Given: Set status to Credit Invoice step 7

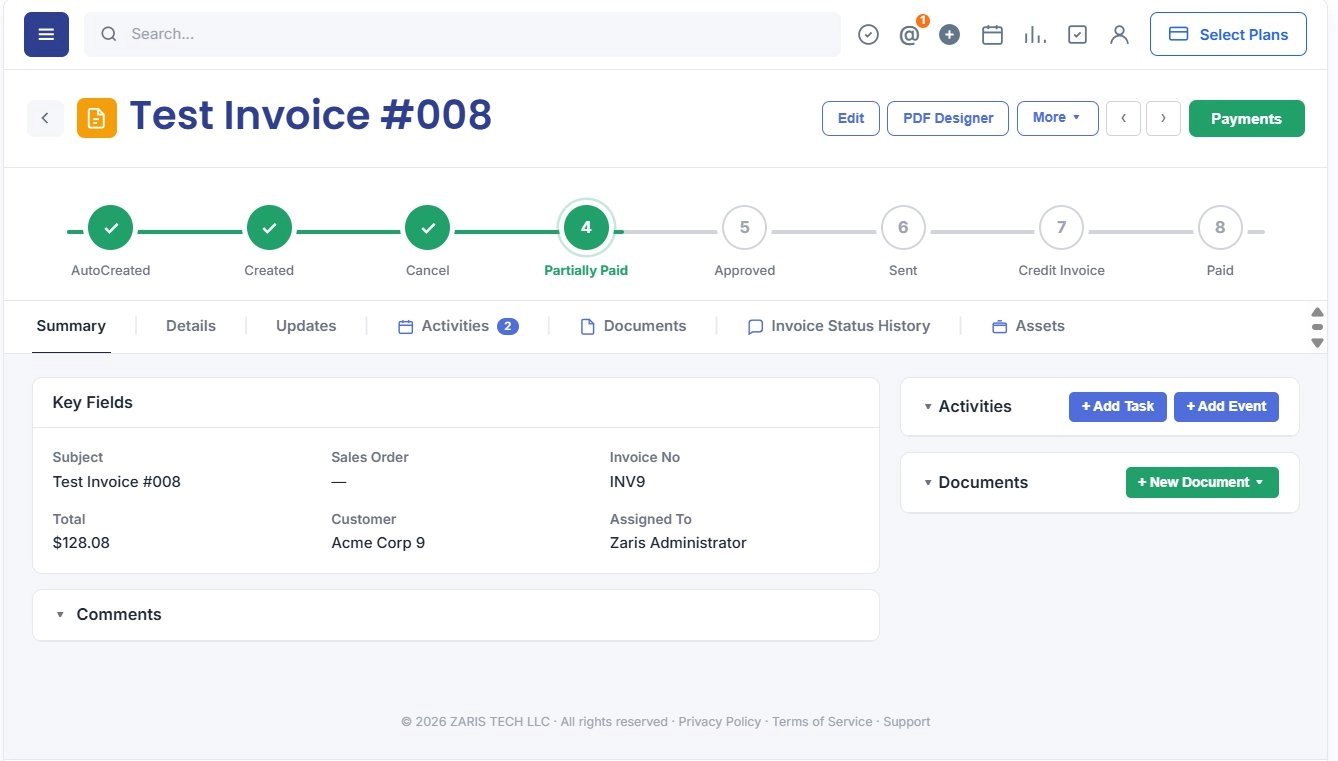Looking at the screenshot, I should (1061, 228).
